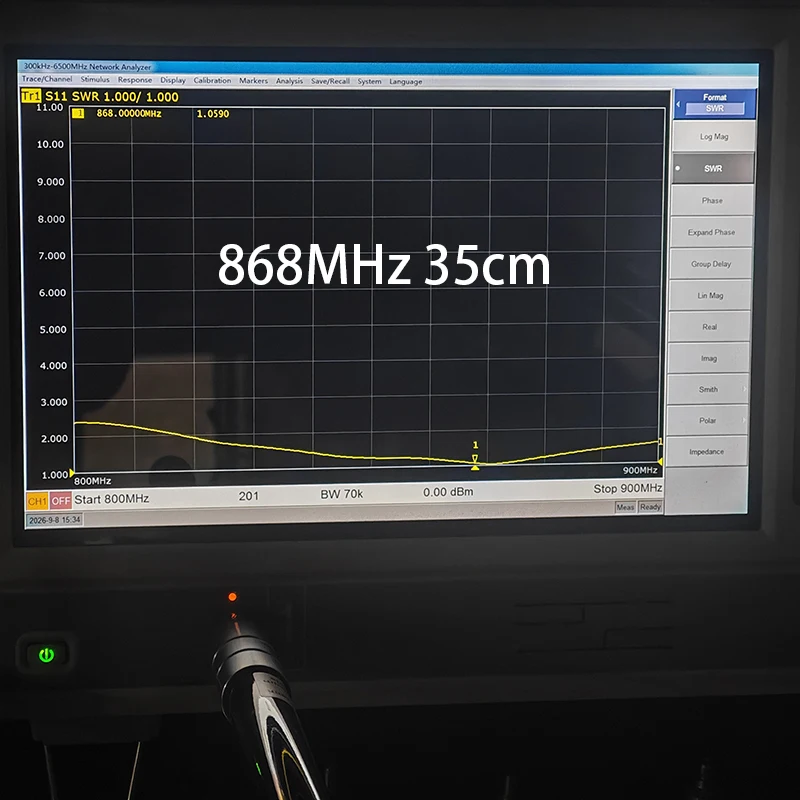Viewport: 800px width, 800px height.
Task: Click the Stop 900MHz field
Action: pyautogui.click(x=627, y=488)
